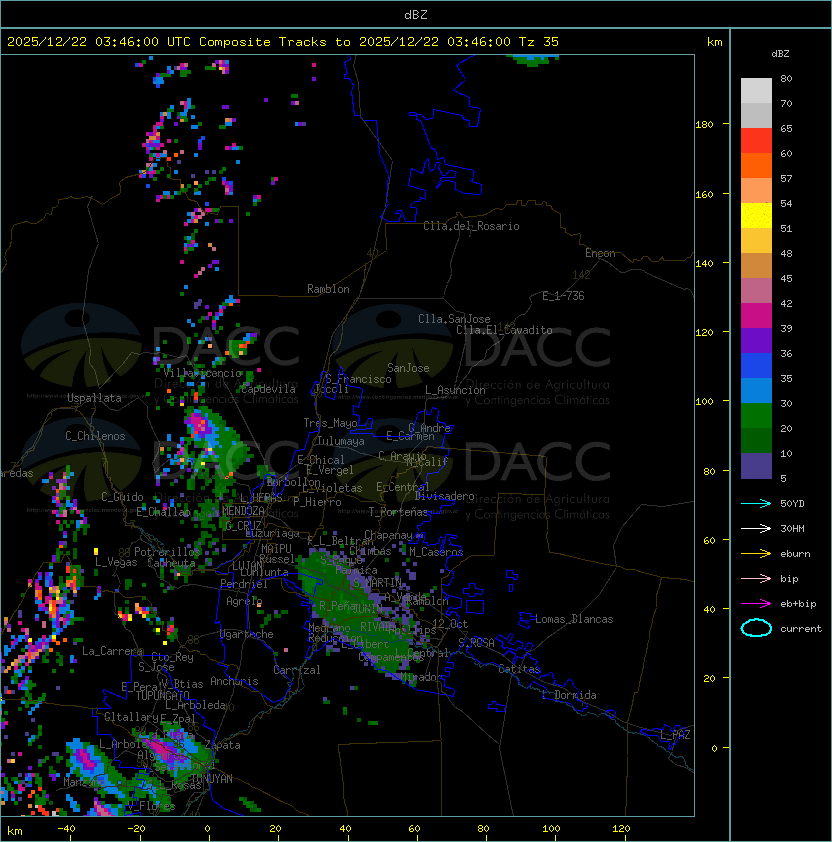Click the 'eburn' legend label
The image size is (832, 842).
[795, 554]
